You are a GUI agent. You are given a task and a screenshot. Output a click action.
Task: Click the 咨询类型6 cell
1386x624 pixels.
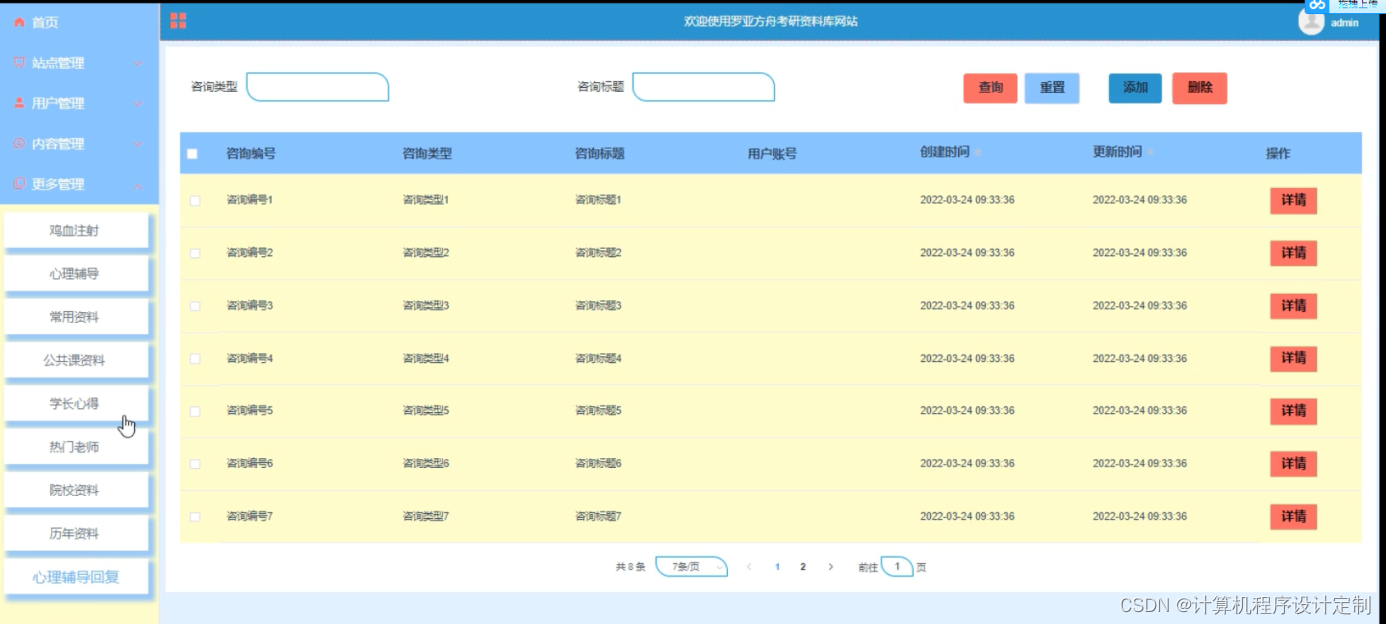426,464
